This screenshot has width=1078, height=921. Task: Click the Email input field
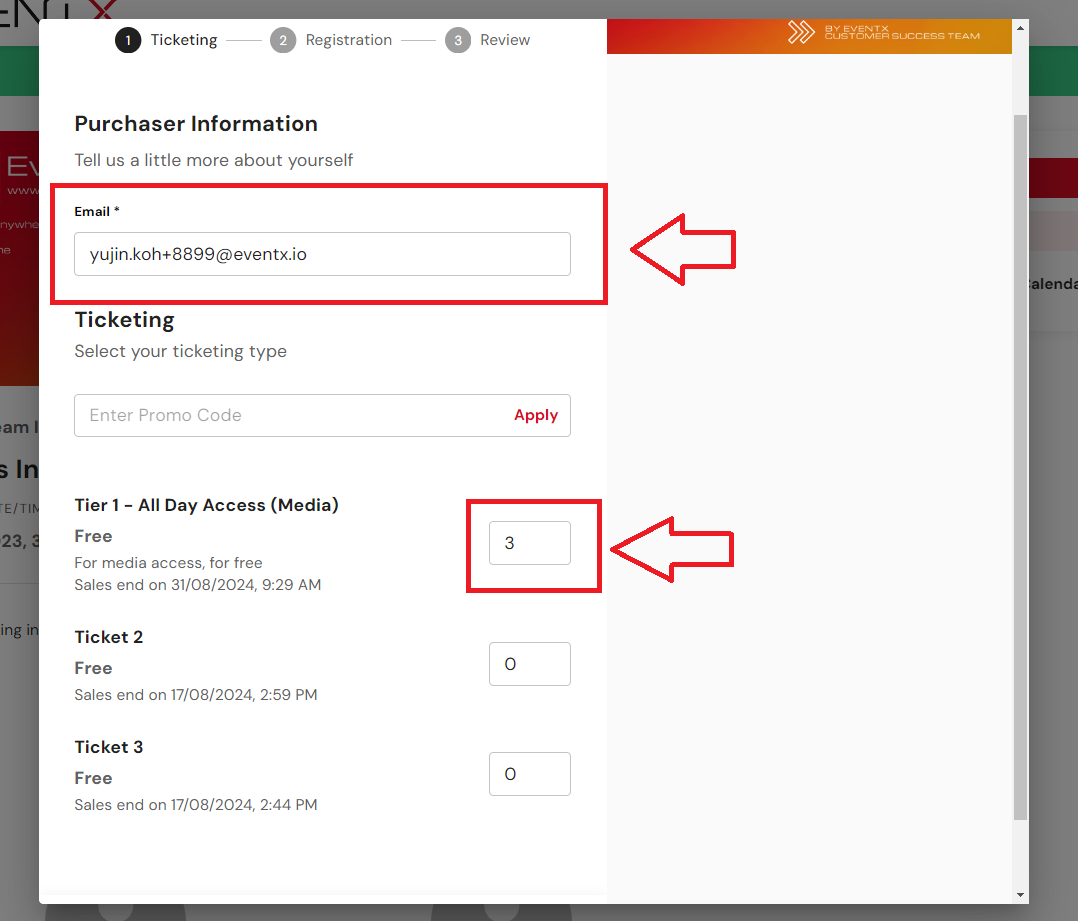pos(322,254)
